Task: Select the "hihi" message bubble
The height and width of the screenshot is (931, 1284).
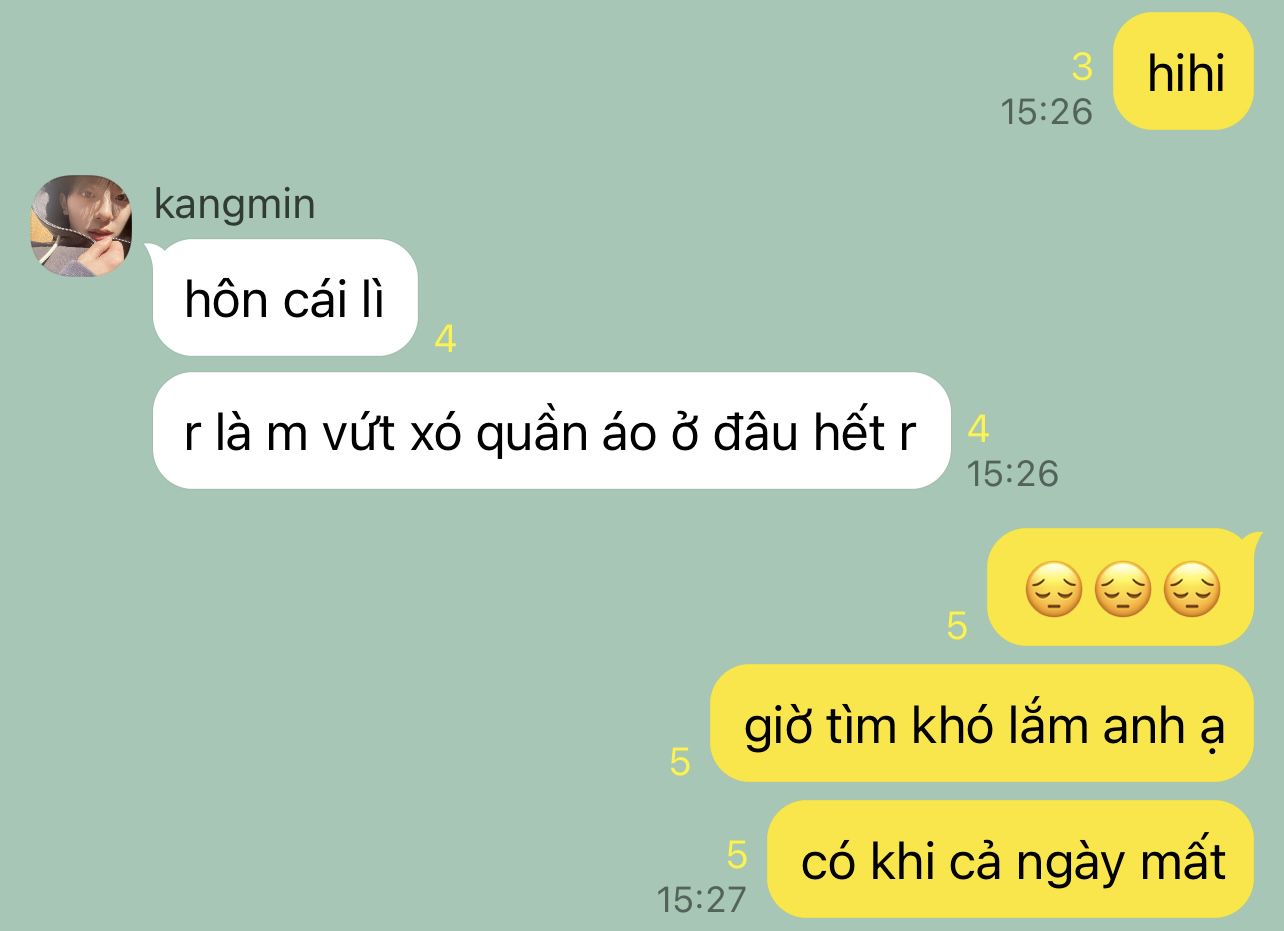Action: (x=1183, y=71)
